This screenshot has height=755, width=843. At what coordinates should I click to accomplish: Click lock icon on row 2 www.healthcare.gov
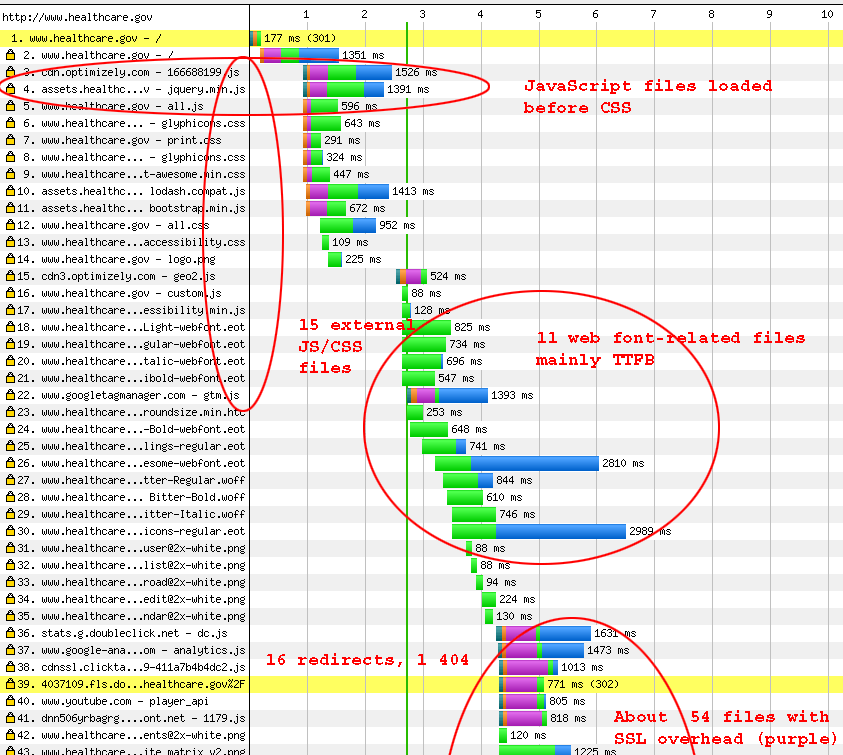coord(10,55)
